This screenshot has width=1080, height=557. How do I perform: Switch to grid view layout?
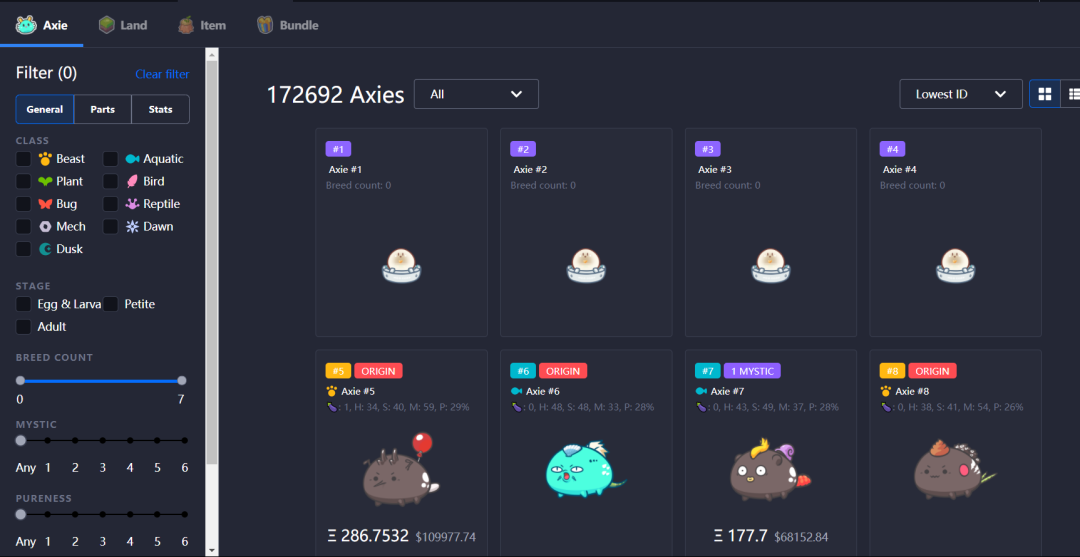(x=1044, y=94)
